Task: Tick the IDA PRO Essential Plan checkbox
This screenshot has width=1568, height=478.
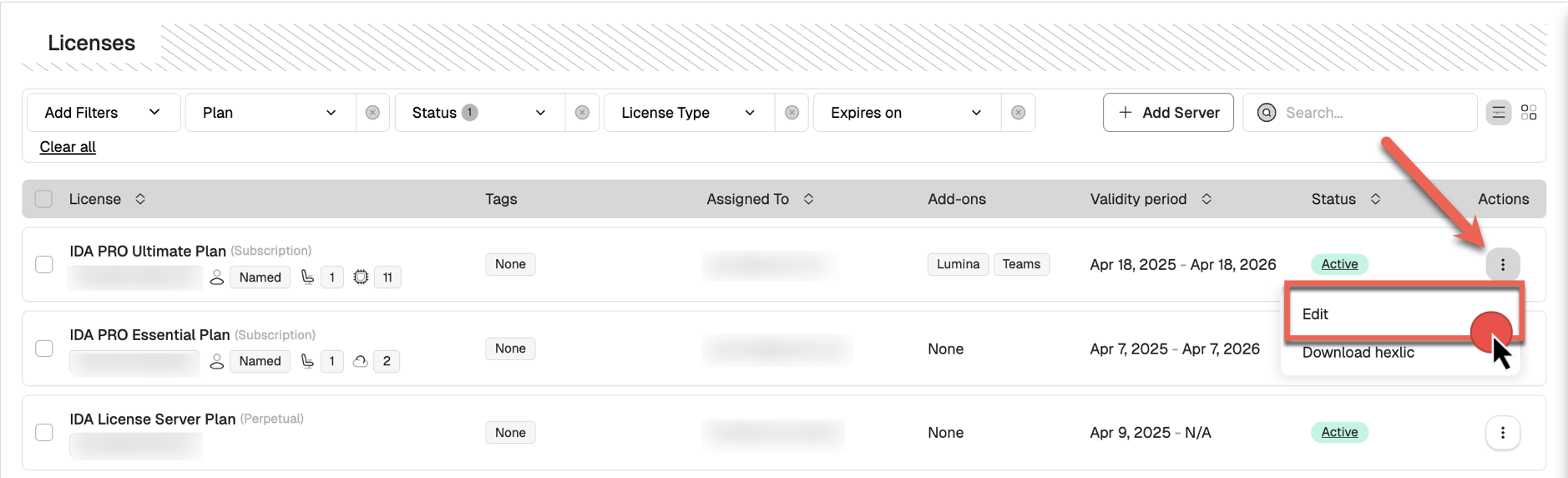Action: [x=44, y=348]
